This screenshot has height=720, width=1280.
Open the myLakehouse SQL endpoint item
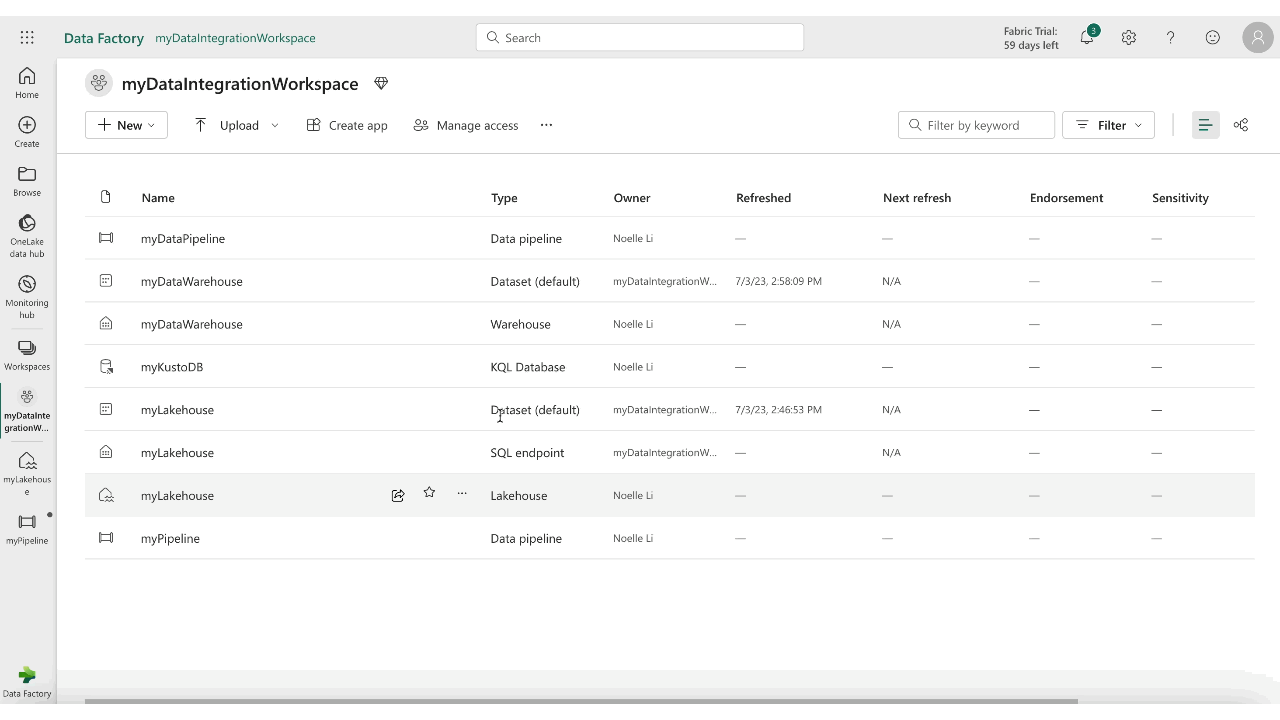[177, 452]
